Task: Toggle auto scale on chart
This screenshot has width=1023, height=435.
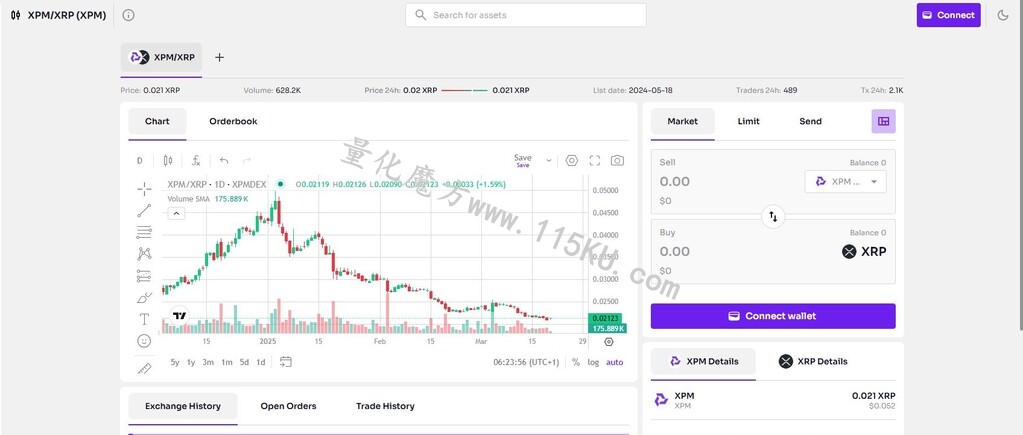Action: pos(615,362)
